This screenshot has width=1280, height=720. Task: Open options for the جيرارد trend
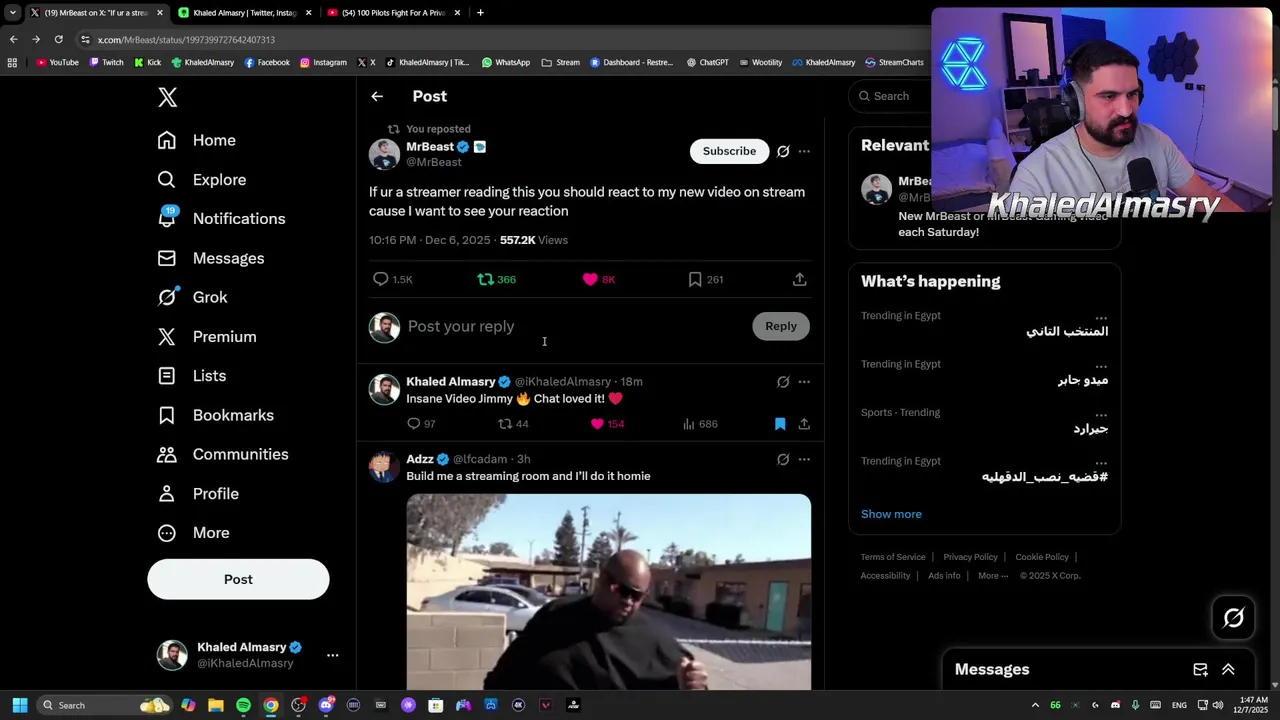1101,413
